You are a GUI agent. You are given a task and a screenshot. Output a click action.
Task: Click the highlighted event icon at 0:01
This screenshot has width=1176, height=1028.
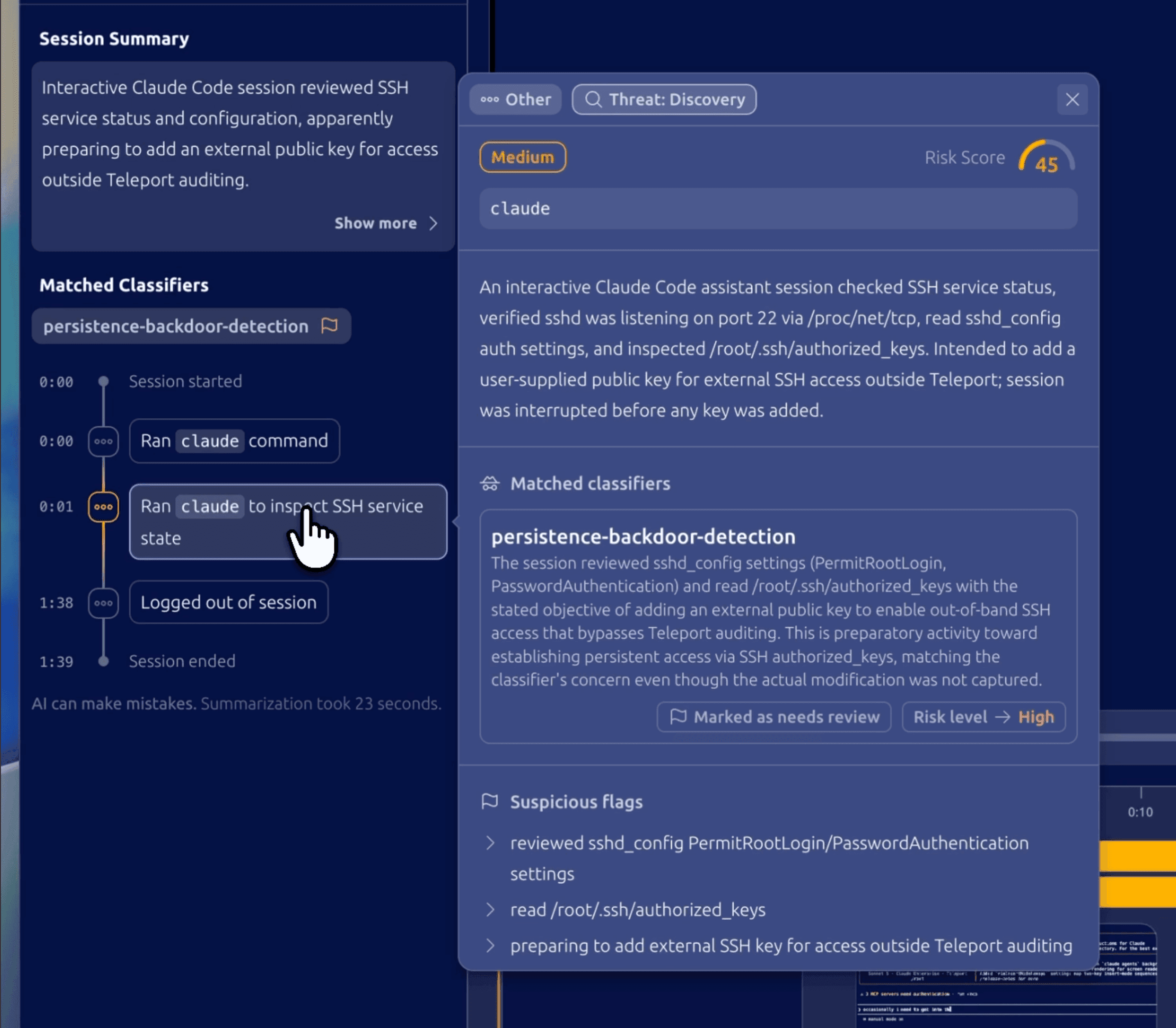[103, 507]
